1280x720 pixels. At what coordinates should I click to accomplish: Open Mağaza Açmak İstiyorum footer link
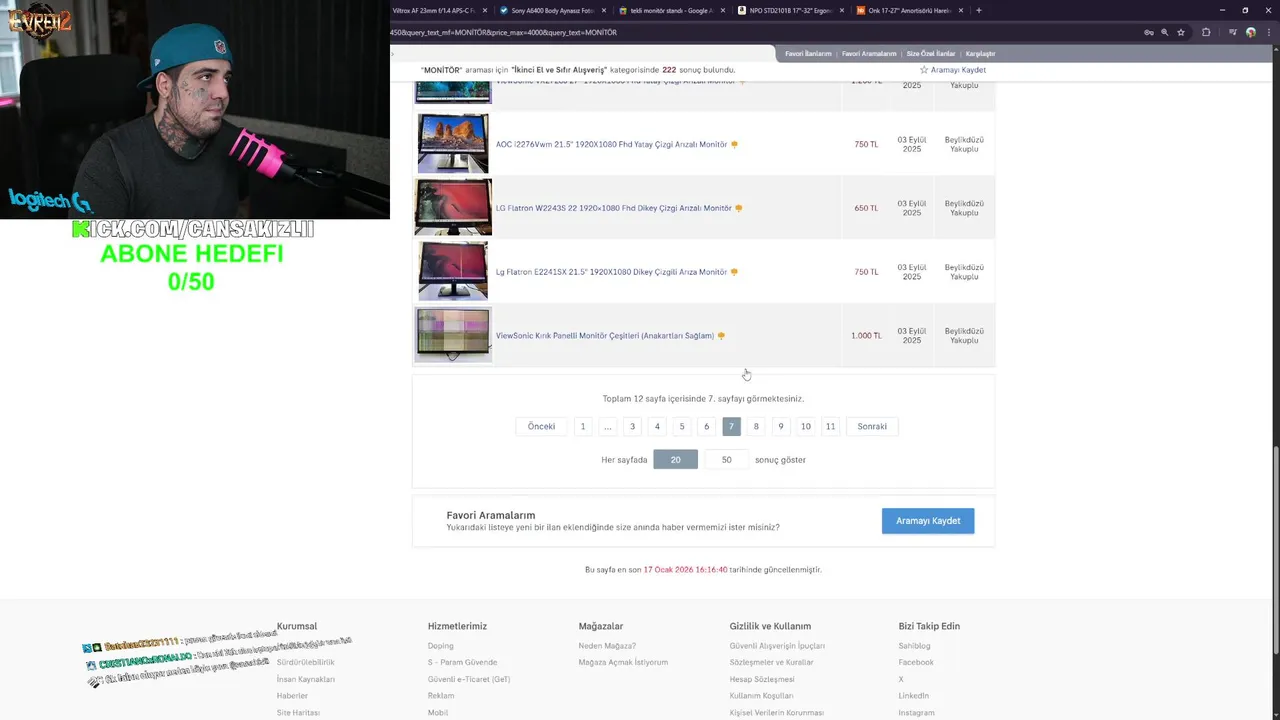(623, 662)
